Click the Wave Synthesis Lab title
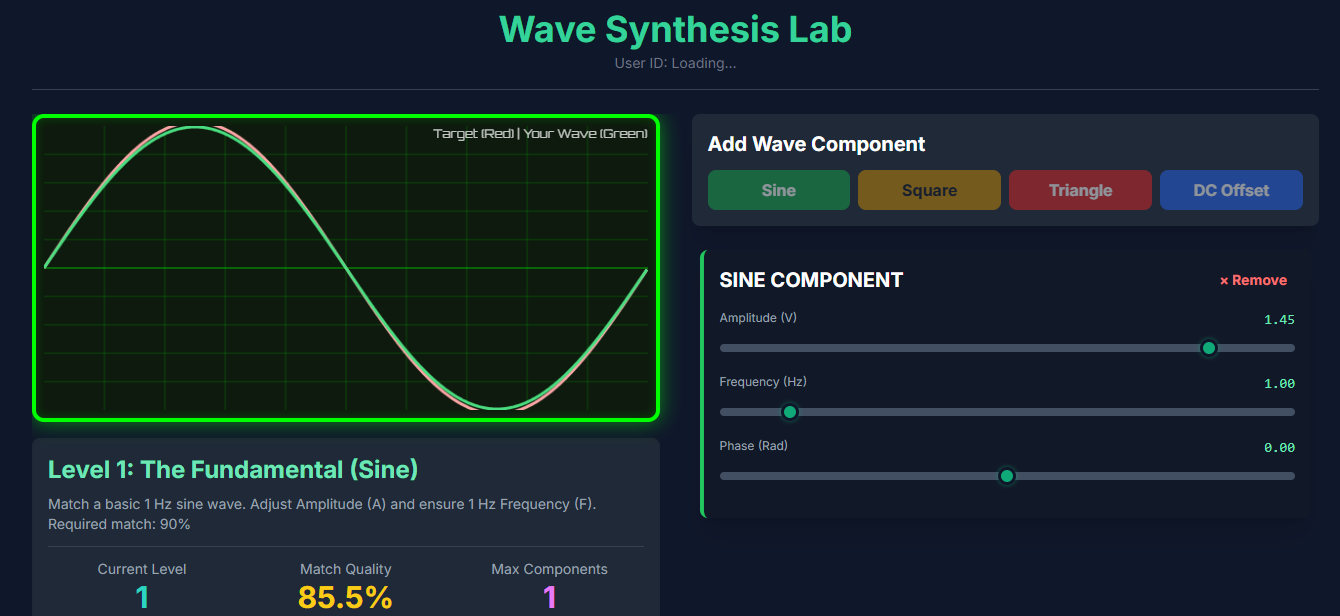 (675, 29)
